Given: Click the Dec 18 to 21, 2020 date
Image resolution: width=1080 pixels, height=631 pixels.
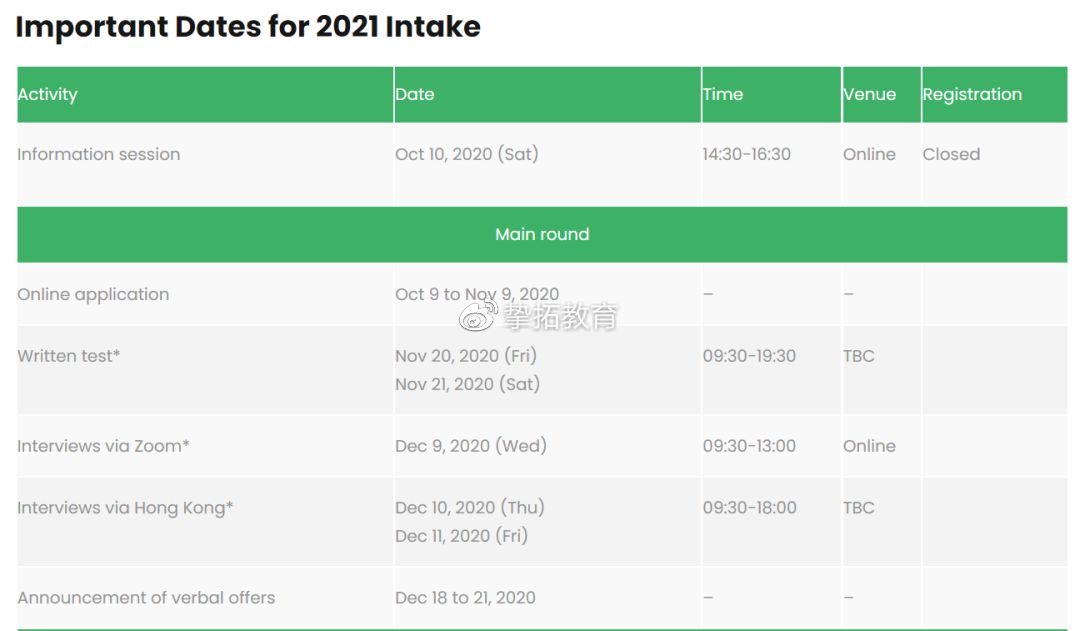Looking at the screenshot, I should (x=465, y=598).
